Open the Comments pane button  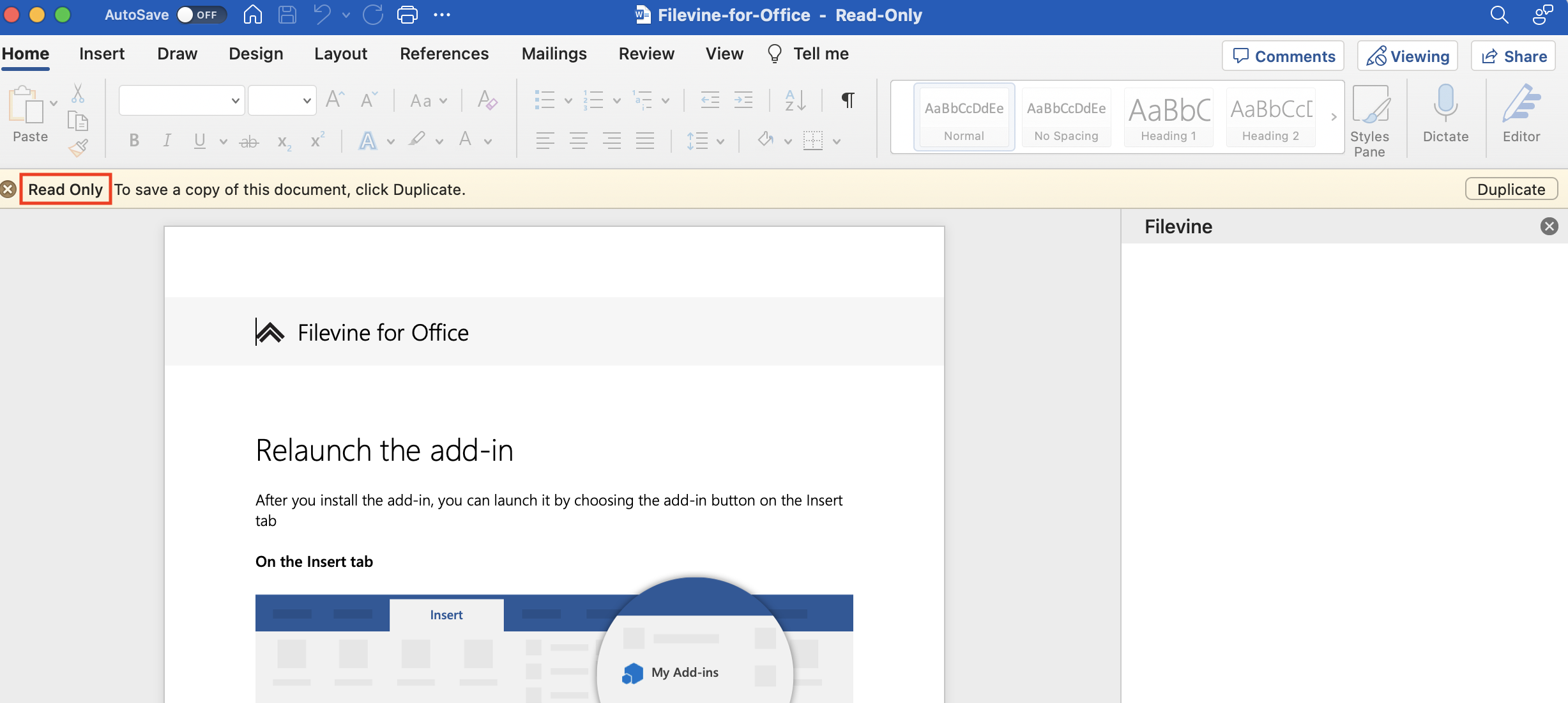click(1283, 56)
